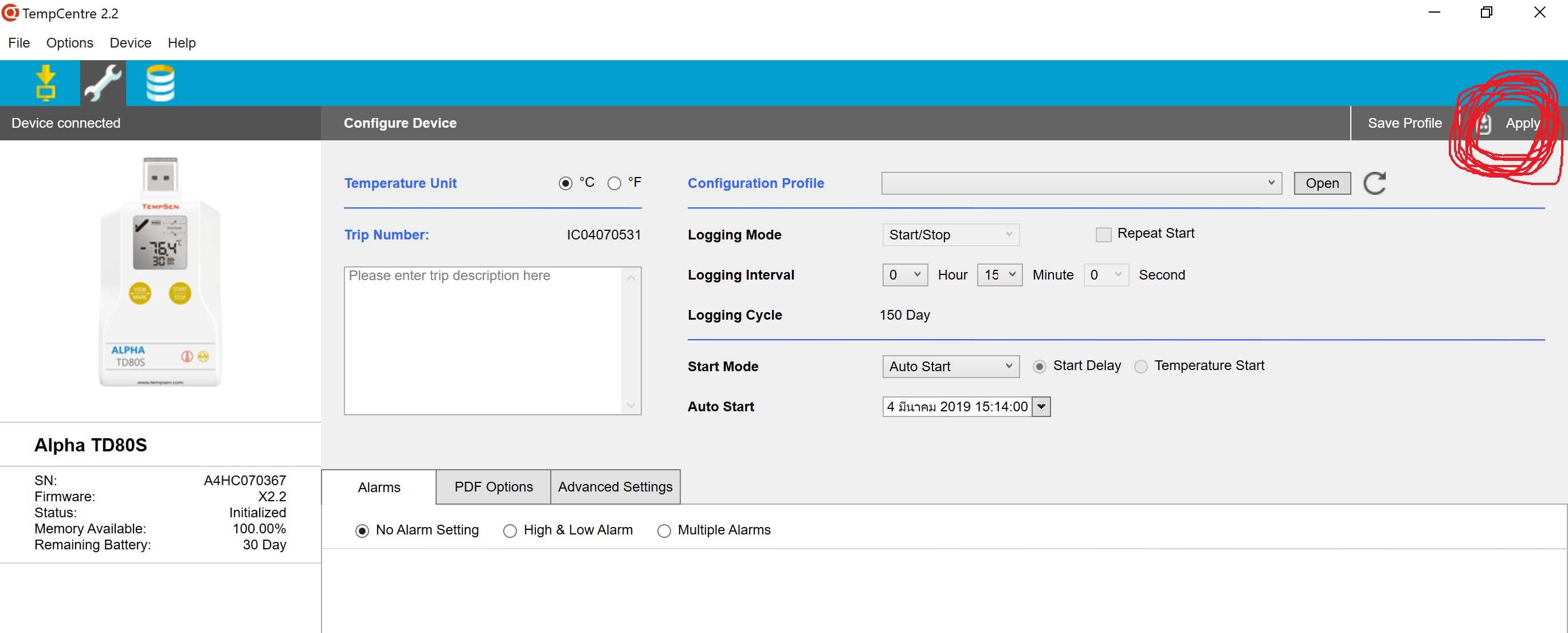Click the Alpha TD80S device image
This screenshot has width=1568, height=633.
coord(160,272)
